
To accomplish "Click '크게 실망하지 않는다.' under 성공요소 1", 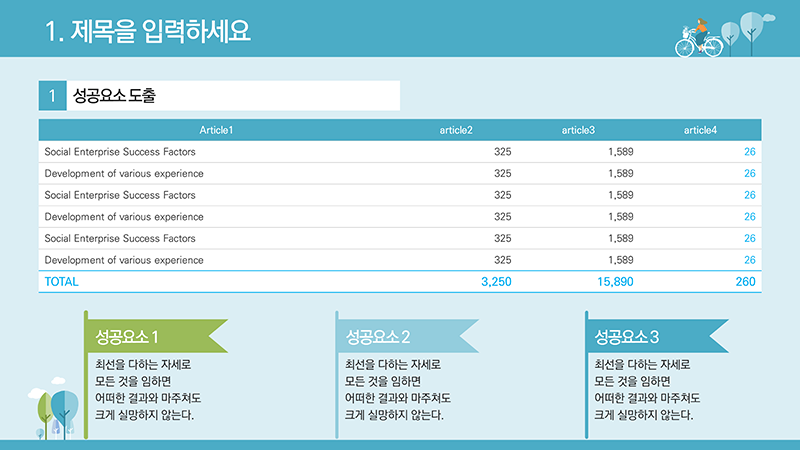I will click(x=144, y=415).
